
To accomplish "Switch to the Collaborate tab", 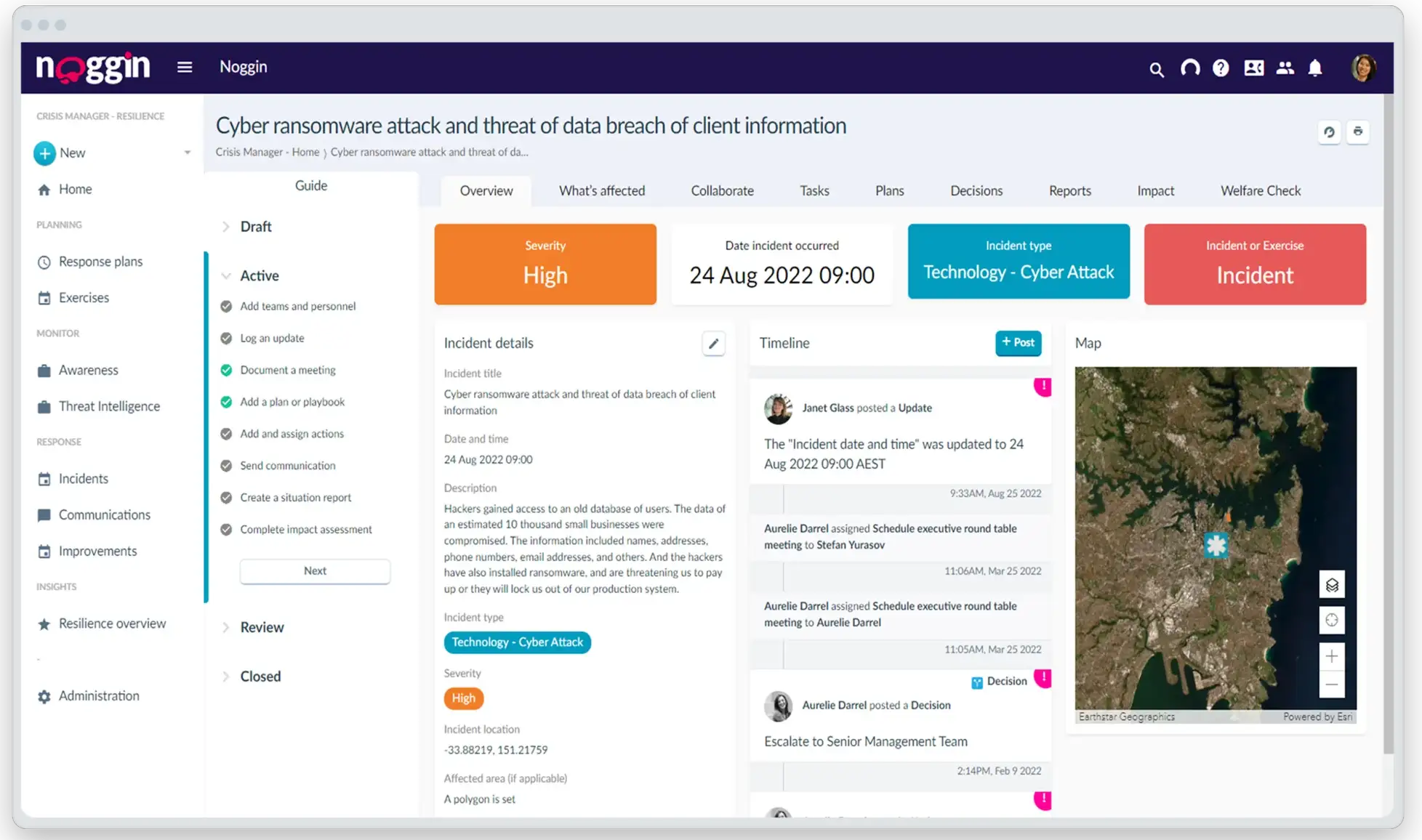I will 722,191.
